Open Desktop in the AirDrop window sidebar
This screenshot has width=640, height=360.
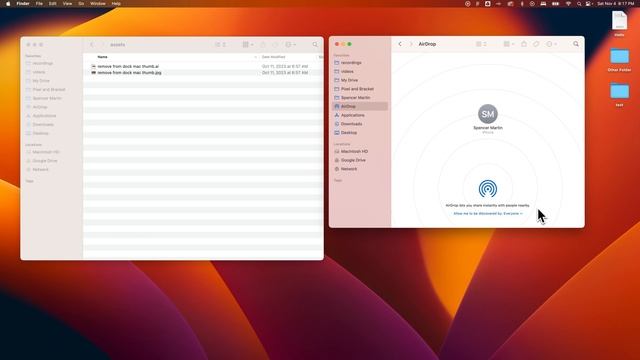[360, 133]
